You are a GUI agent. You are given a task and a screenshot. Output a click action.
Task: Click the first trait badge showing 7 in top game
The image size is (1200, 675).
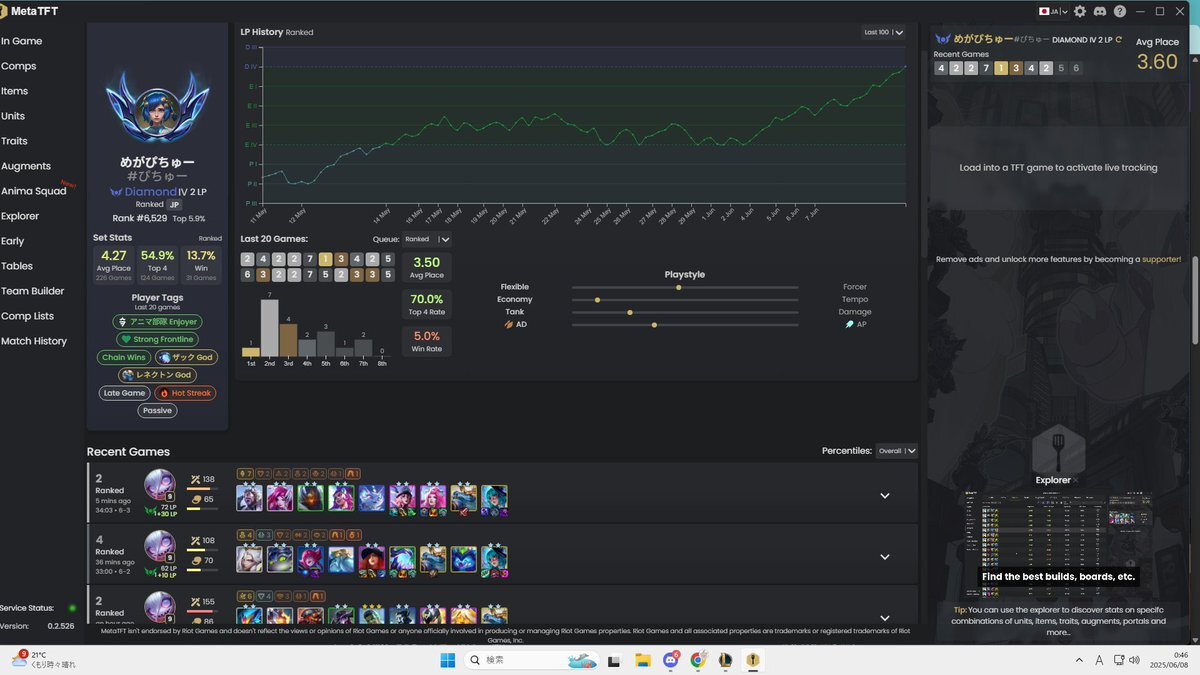245,473
